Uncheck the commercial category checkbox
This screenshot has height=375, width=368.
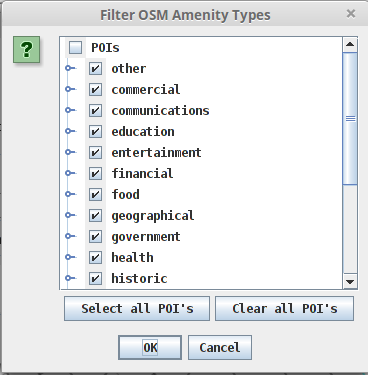pyautogui.click(x=95, y=90)
